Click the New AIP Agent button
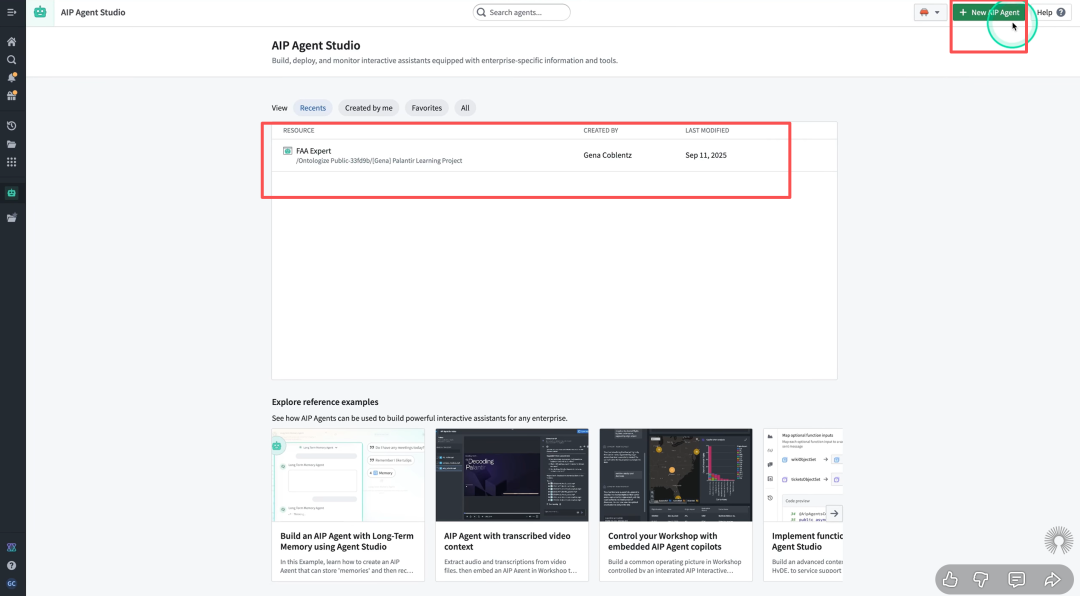Viewport: 1080px width, 596px height. click(x=988, y=12)
